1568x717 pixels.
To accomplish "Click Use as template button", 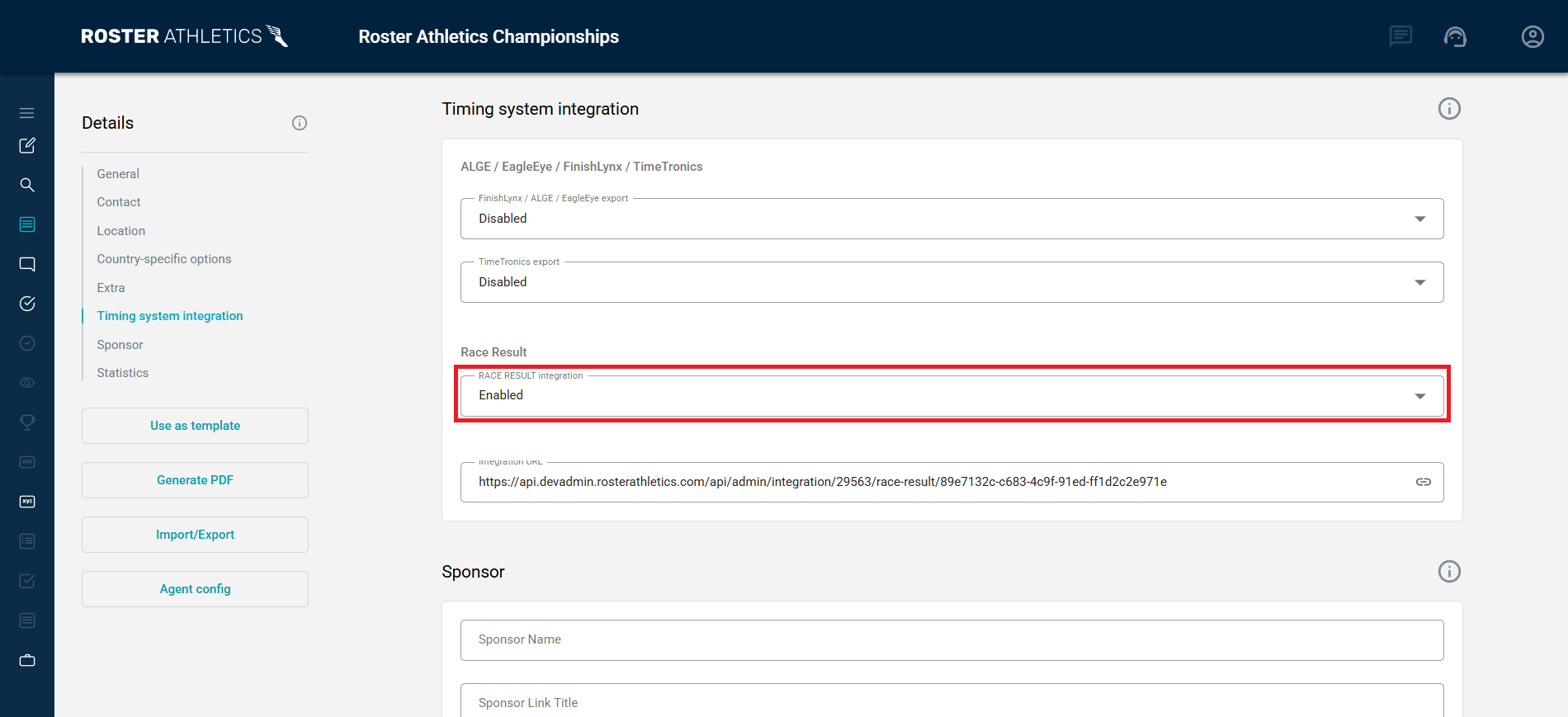I will [x=195, y=426].
